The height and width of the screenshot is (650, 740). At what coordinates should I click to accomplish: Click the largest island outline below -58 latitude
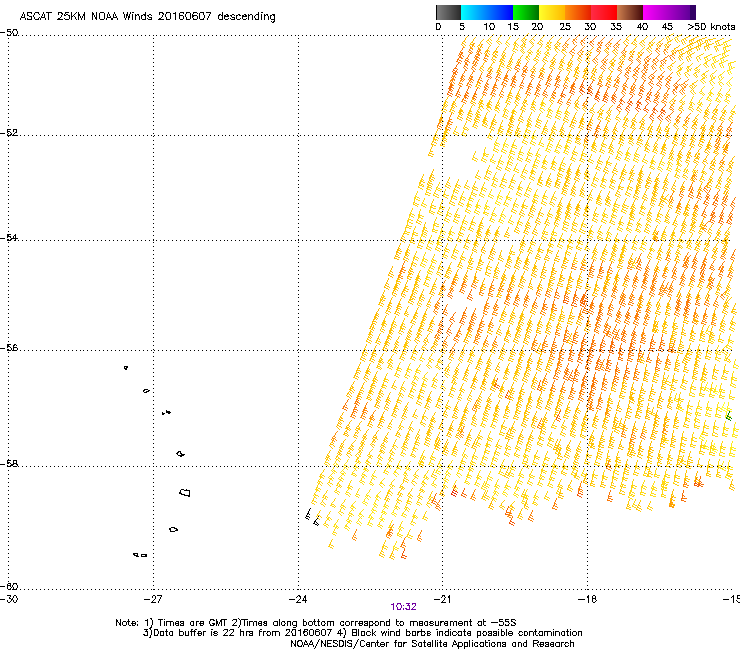tap(185, 493)
